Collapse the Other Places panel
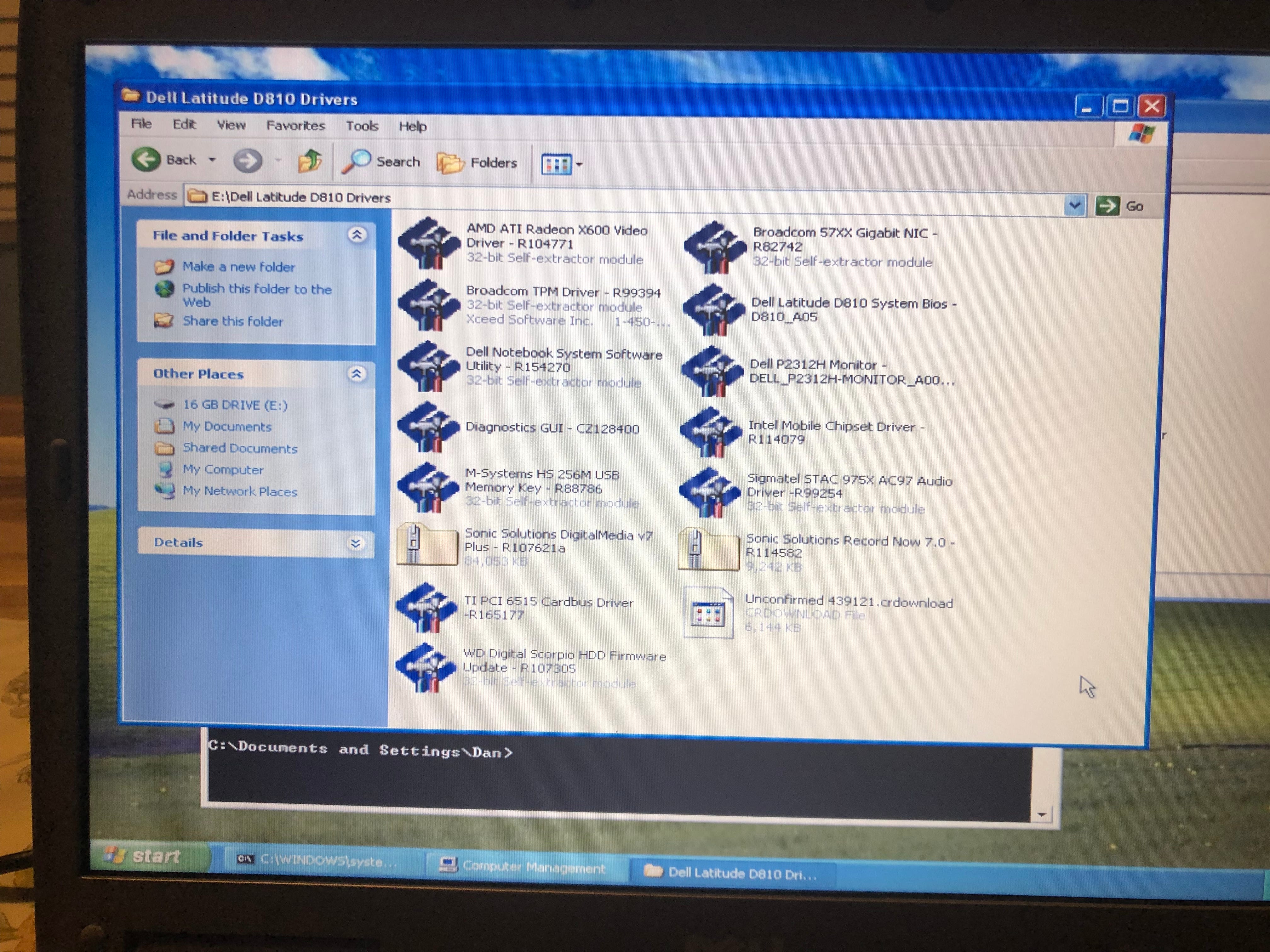This screenshot has width=1270, height=952. (356, 374)
